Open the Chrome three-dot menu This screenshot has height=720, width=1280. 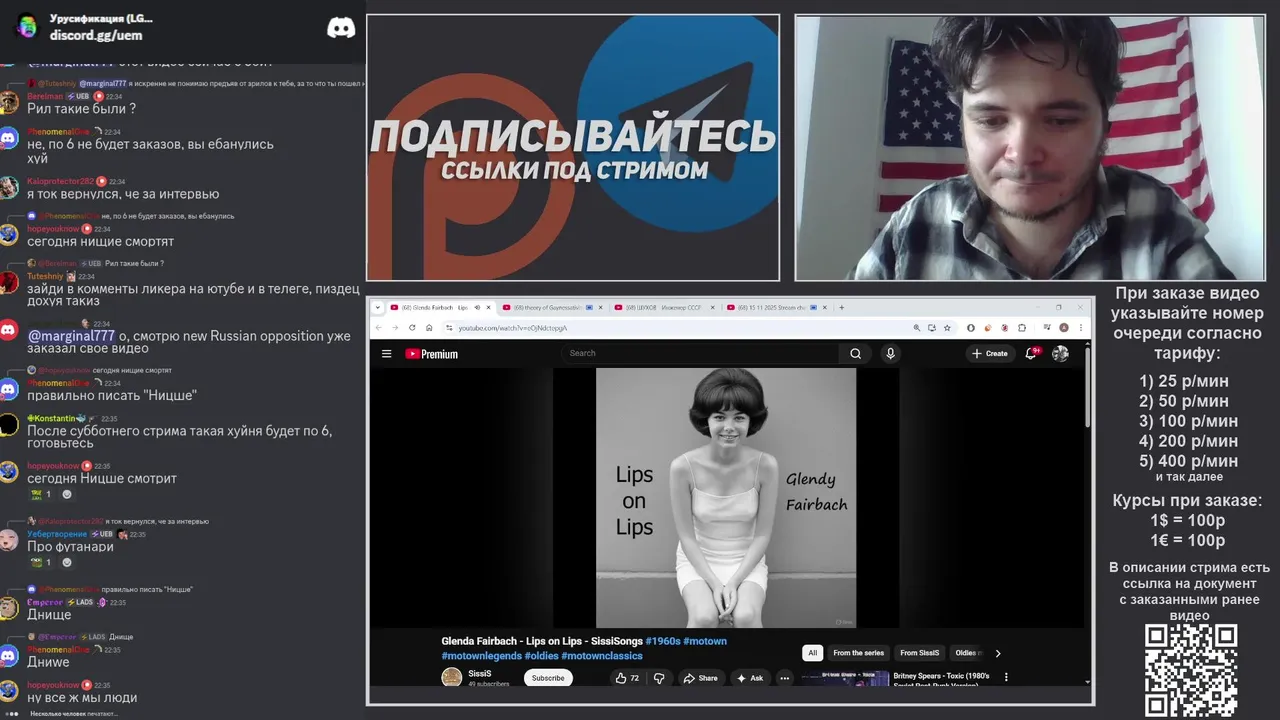(x=1082, y=327)
